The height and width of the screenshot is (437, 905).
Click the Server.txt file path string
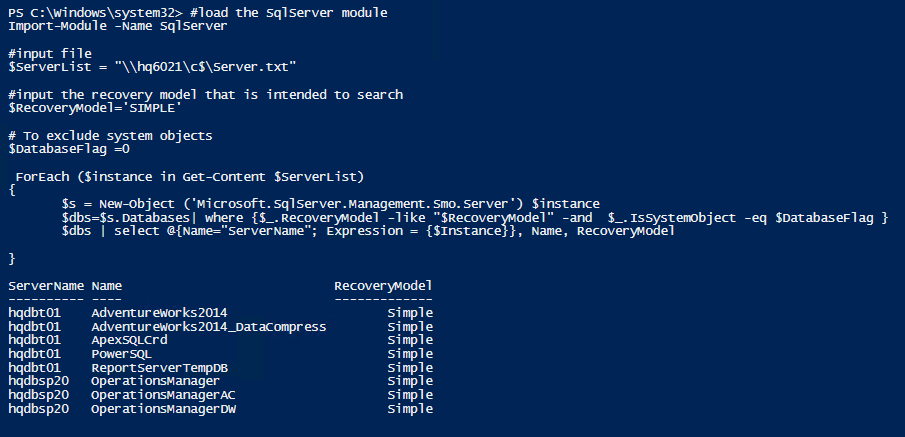click(204, 67)
